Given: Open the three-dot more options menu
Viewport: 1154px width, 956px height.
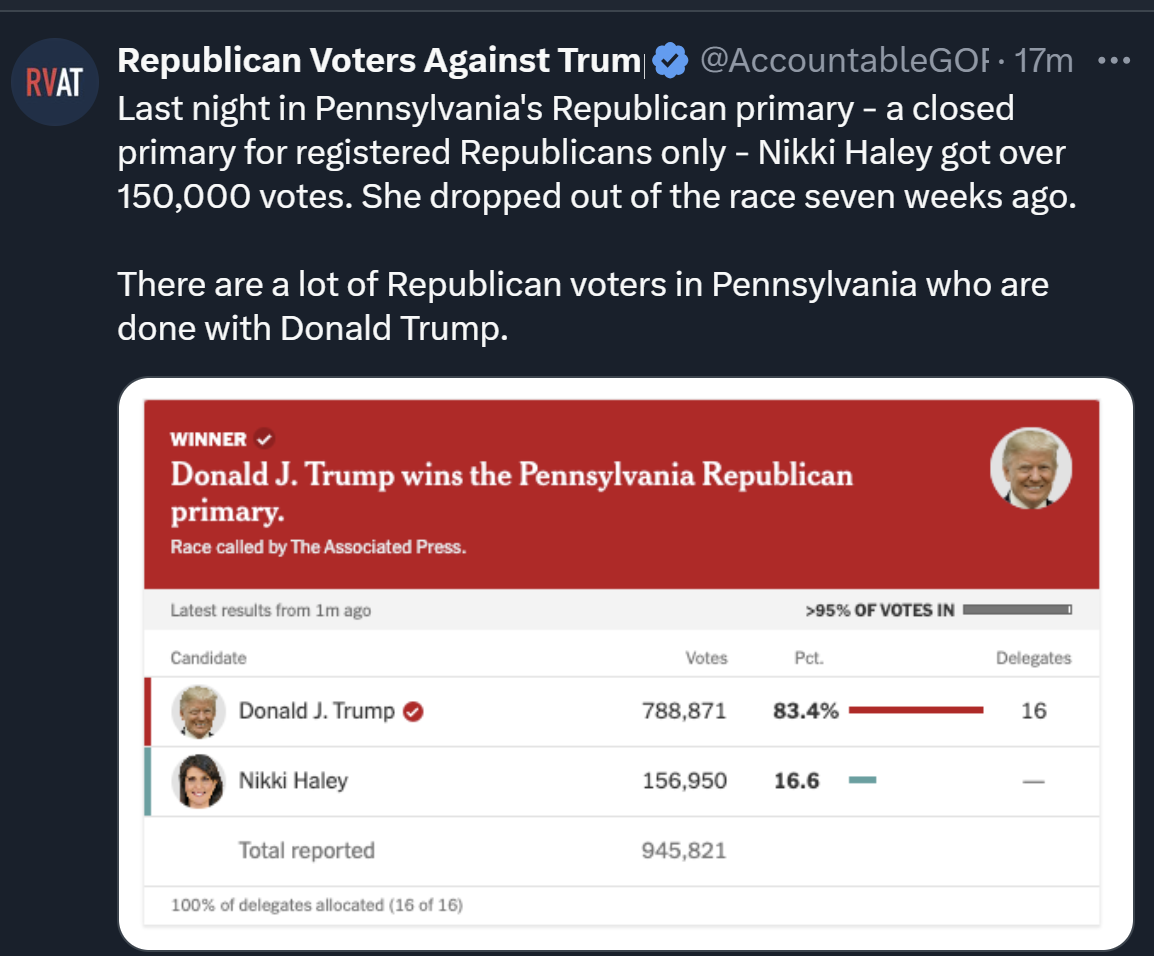Looking at the screenshot, I should (x=1114, y=60).
